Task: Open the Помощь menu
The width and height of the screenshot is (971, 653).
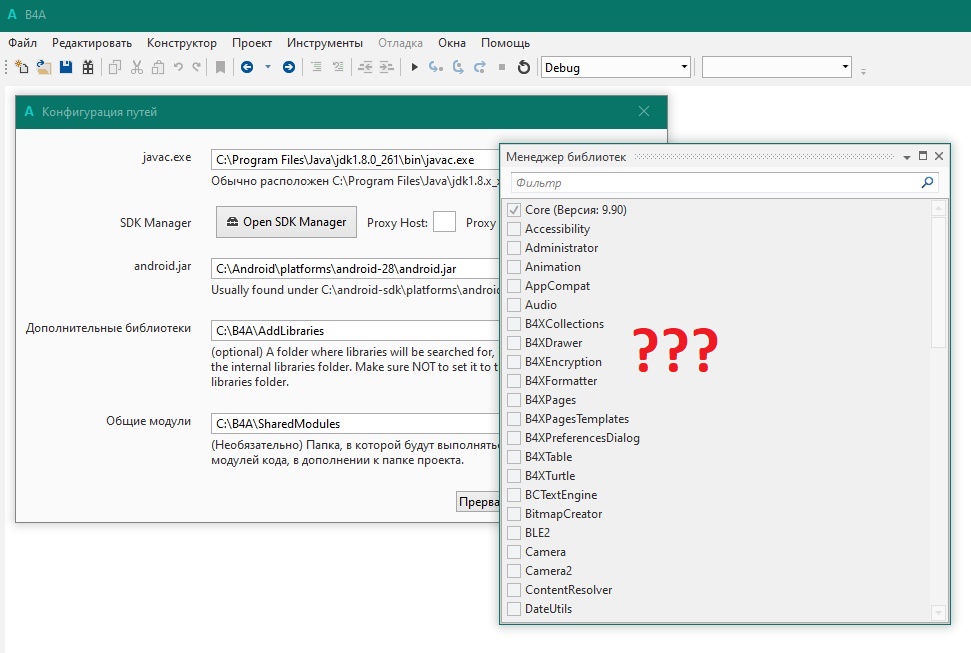Action: click(505, 43)
